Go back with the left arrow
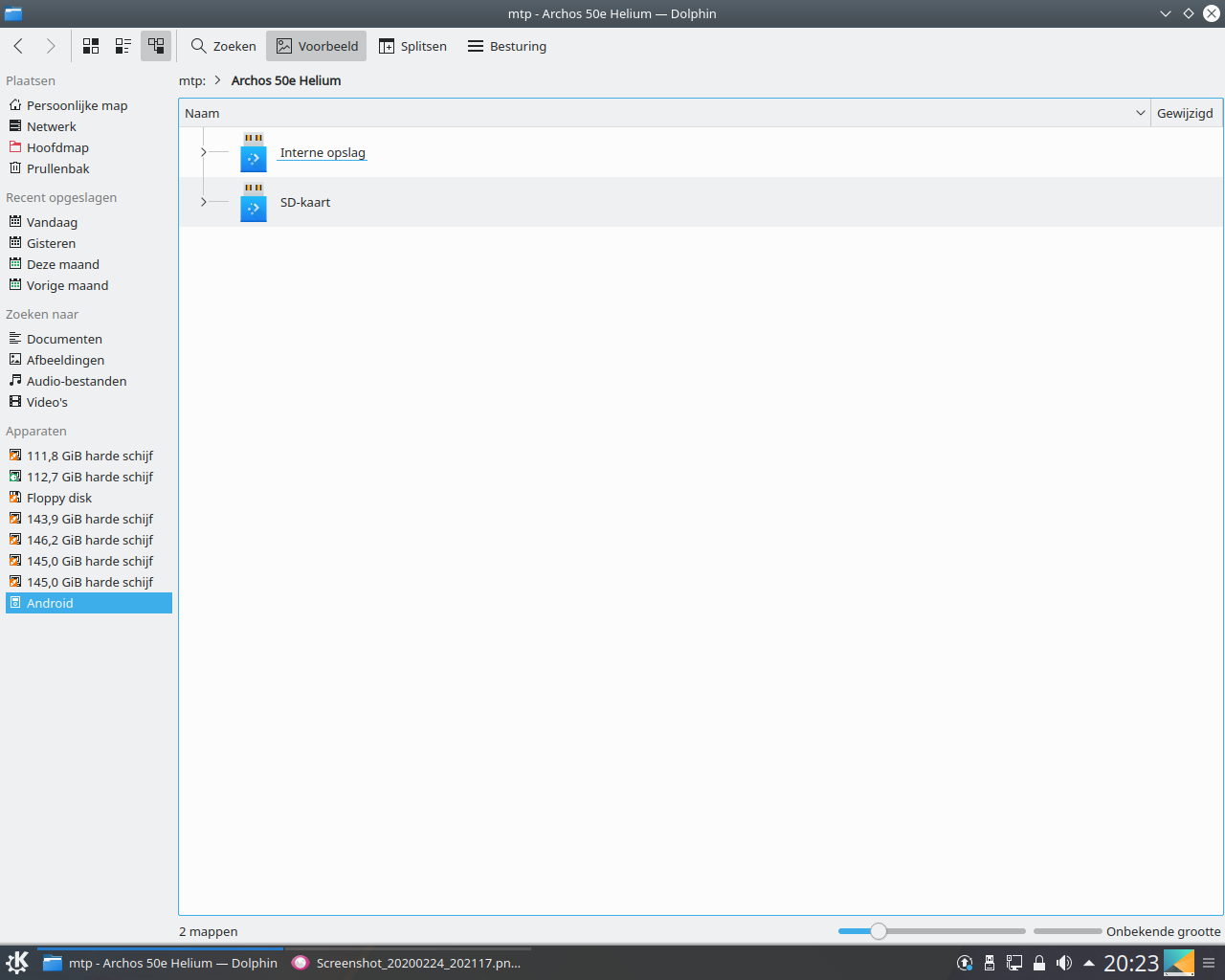This screenshot has height=980, width=1225. tap(18, 46)
